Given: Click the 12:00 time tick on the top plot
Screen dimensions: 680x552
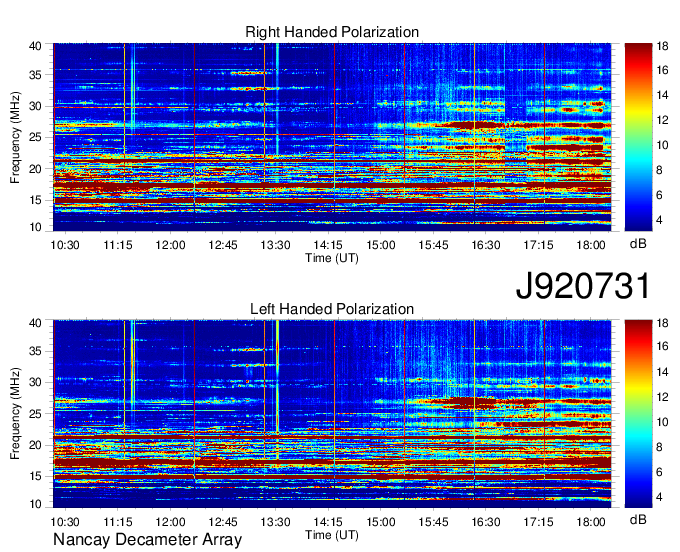Looking at the screenshot, I should point(170,245).
